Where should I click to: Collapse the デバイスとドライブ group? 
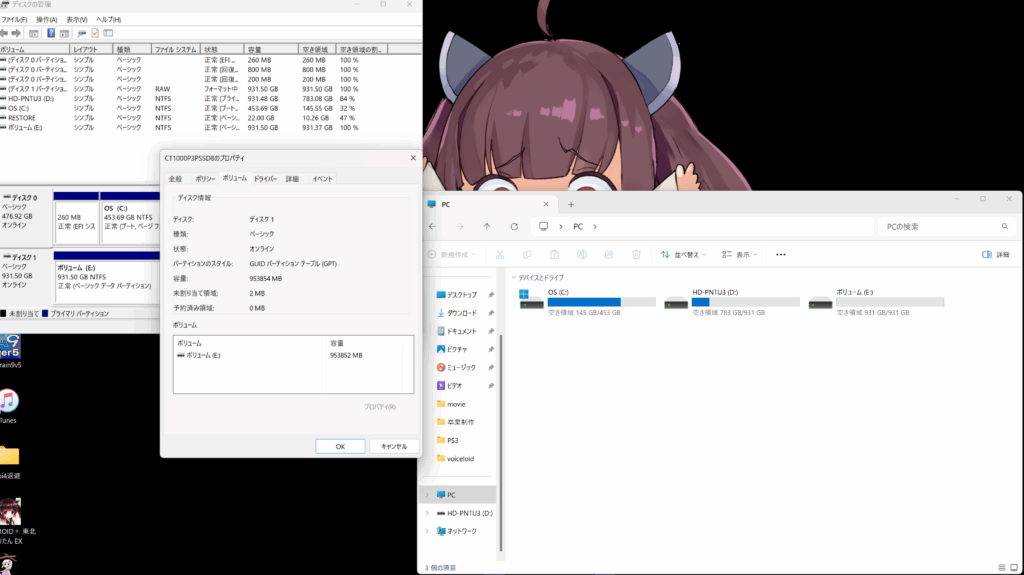[514, 278]
